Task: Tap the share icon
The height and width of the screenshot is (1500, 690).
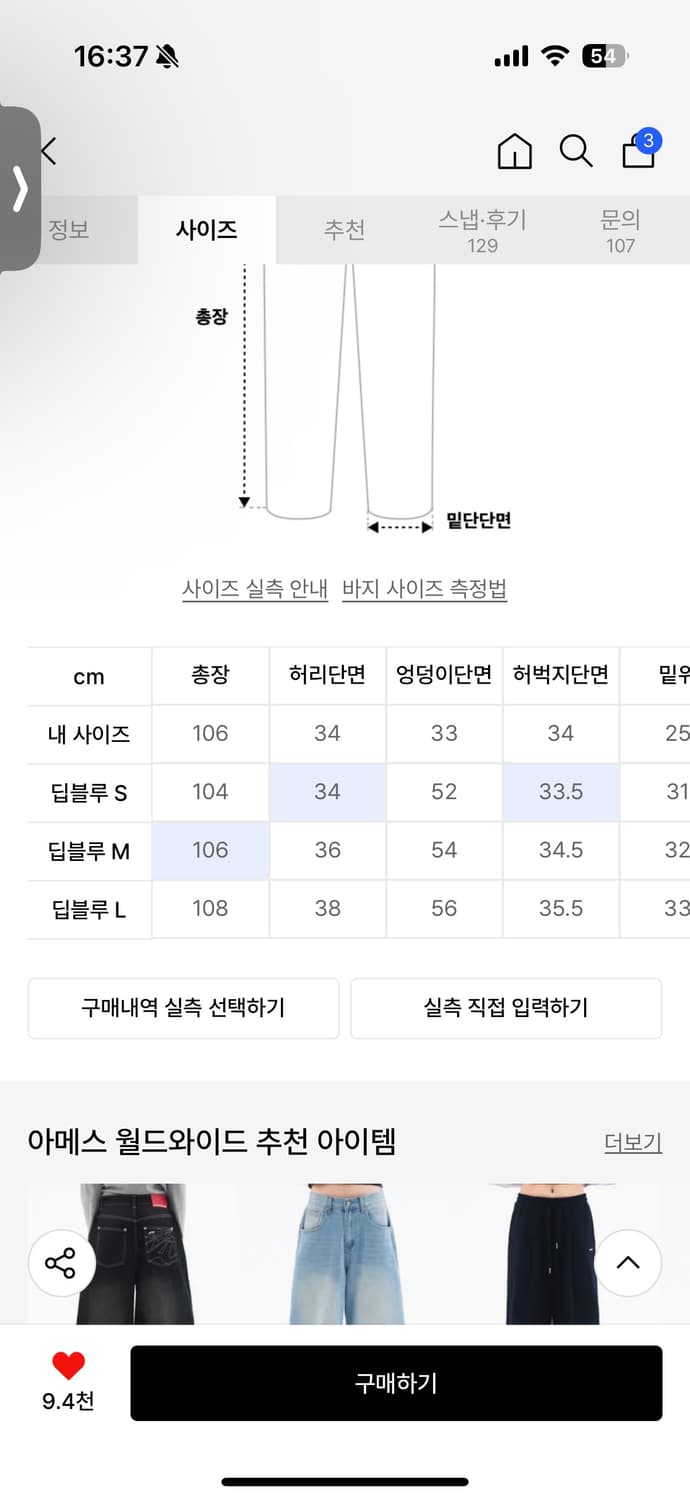Action: coord(62,1263)
